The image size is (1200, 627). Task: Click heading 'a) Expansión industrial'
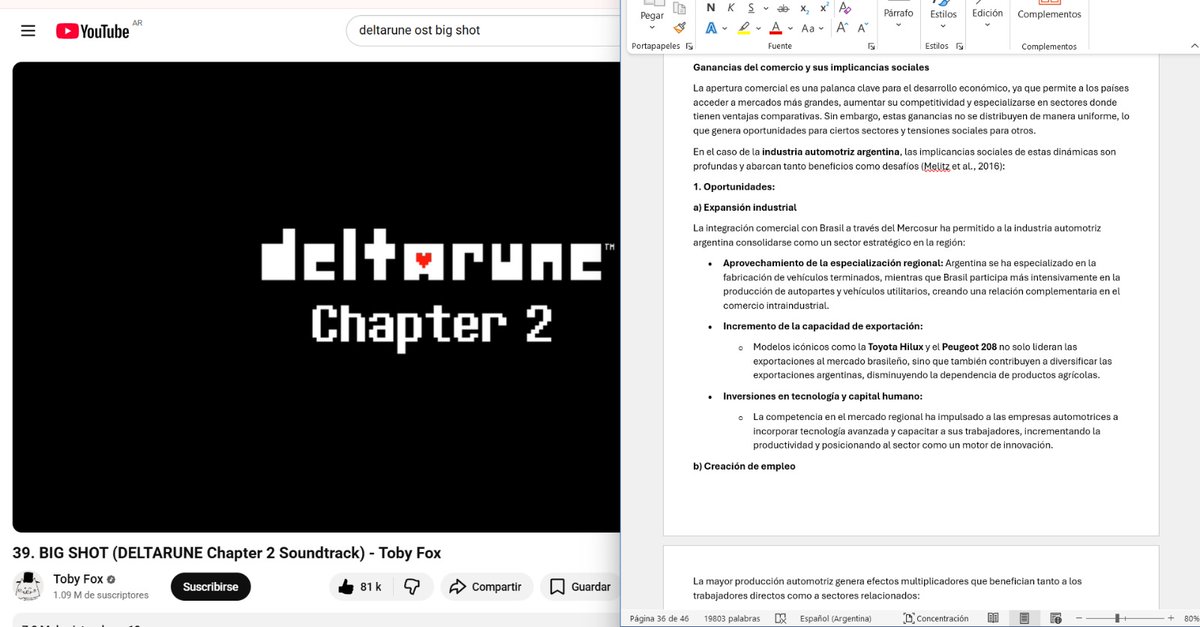point(744,207)
